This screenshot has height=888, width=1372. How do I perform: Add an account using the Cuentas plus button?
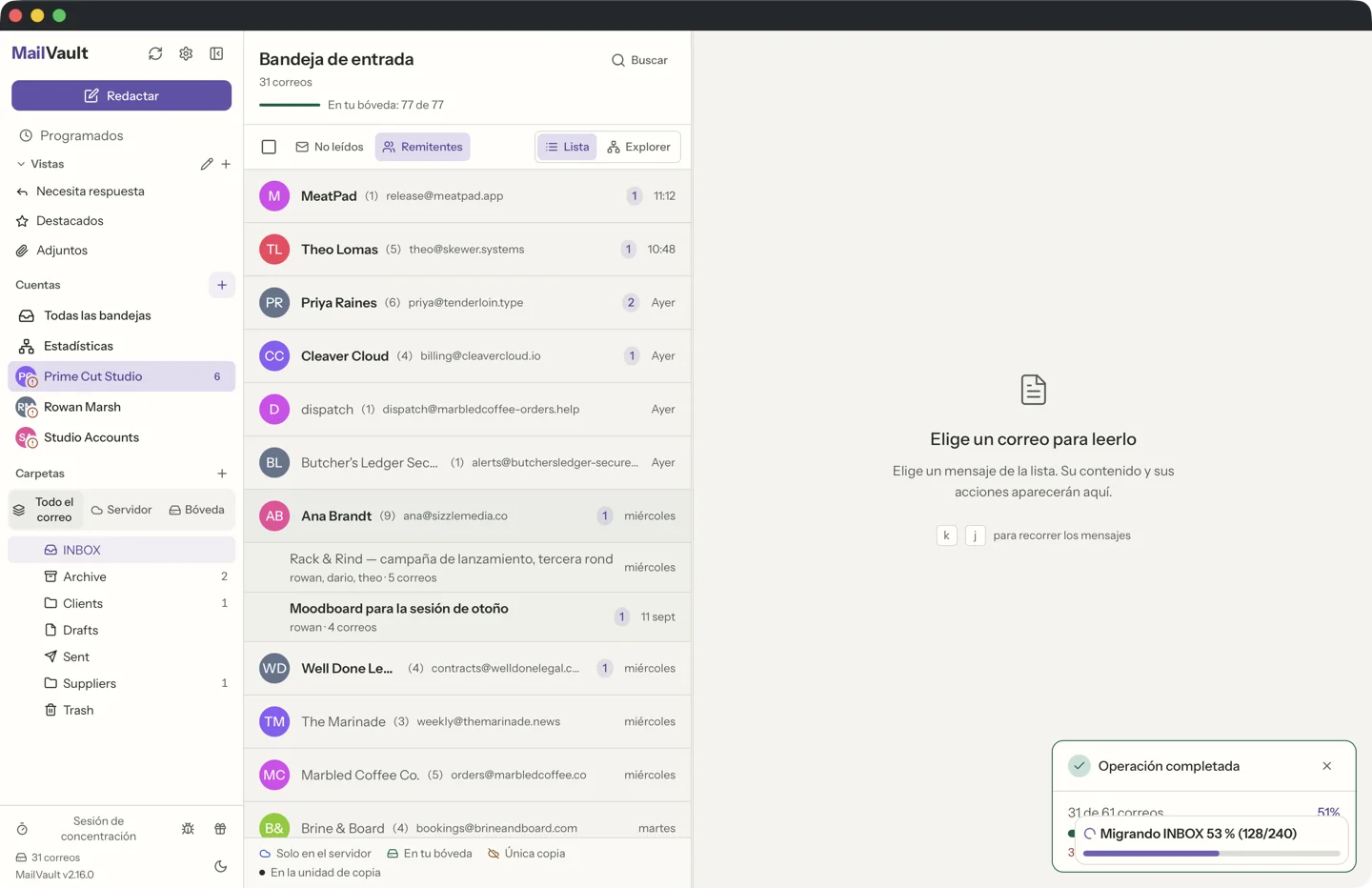tap(222, 285)
